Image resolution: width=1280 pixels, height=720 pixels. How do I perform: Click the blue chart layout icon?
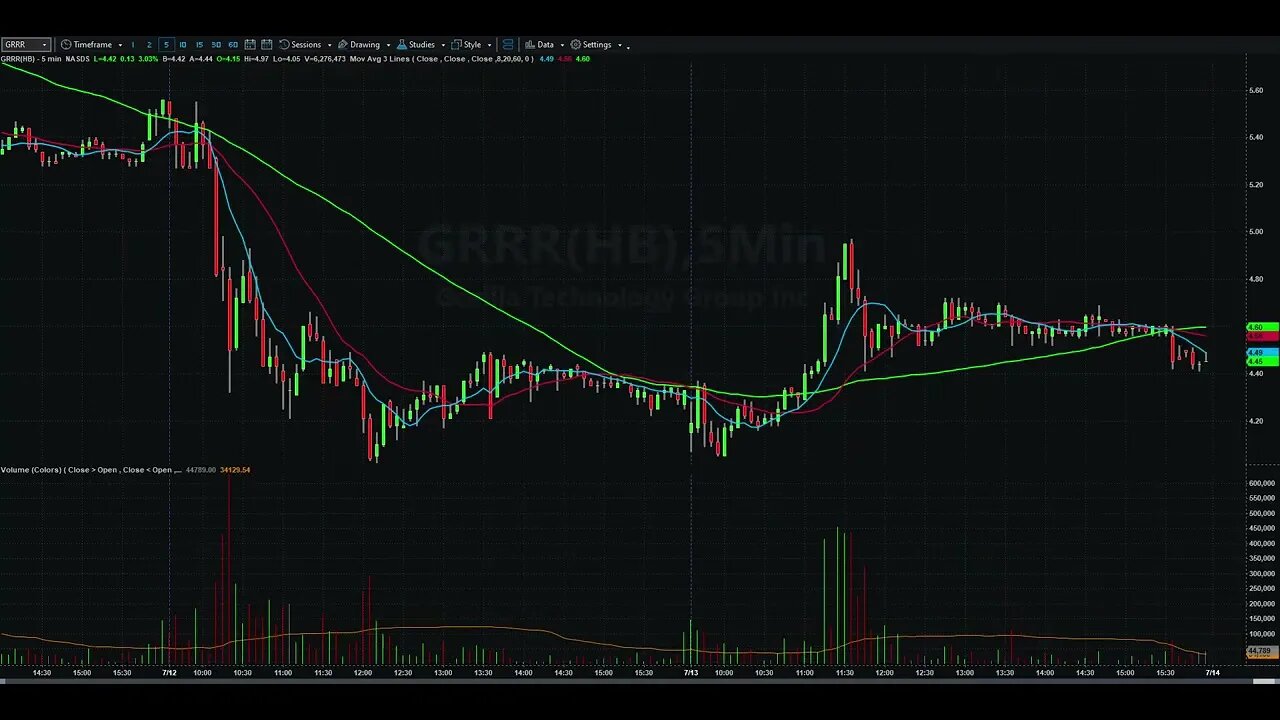click(508, 44)
